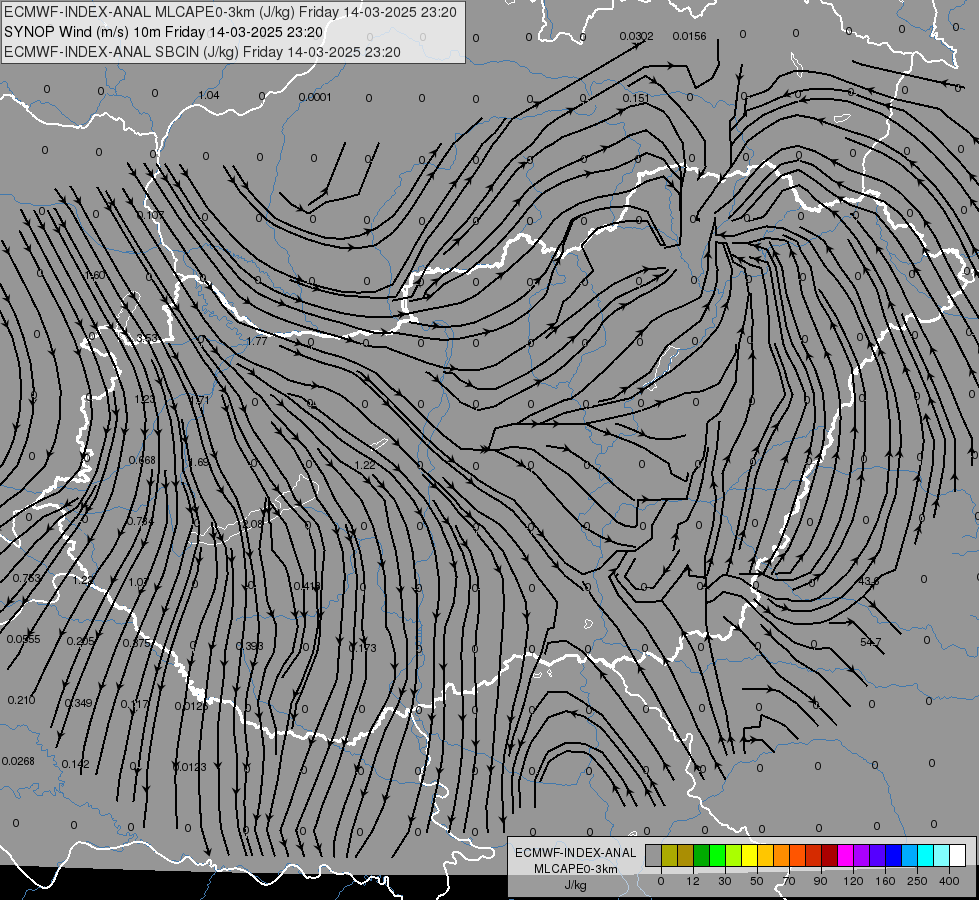Click the map value '0.734'
The image size is (979, 900).
[x=140, y=521]
